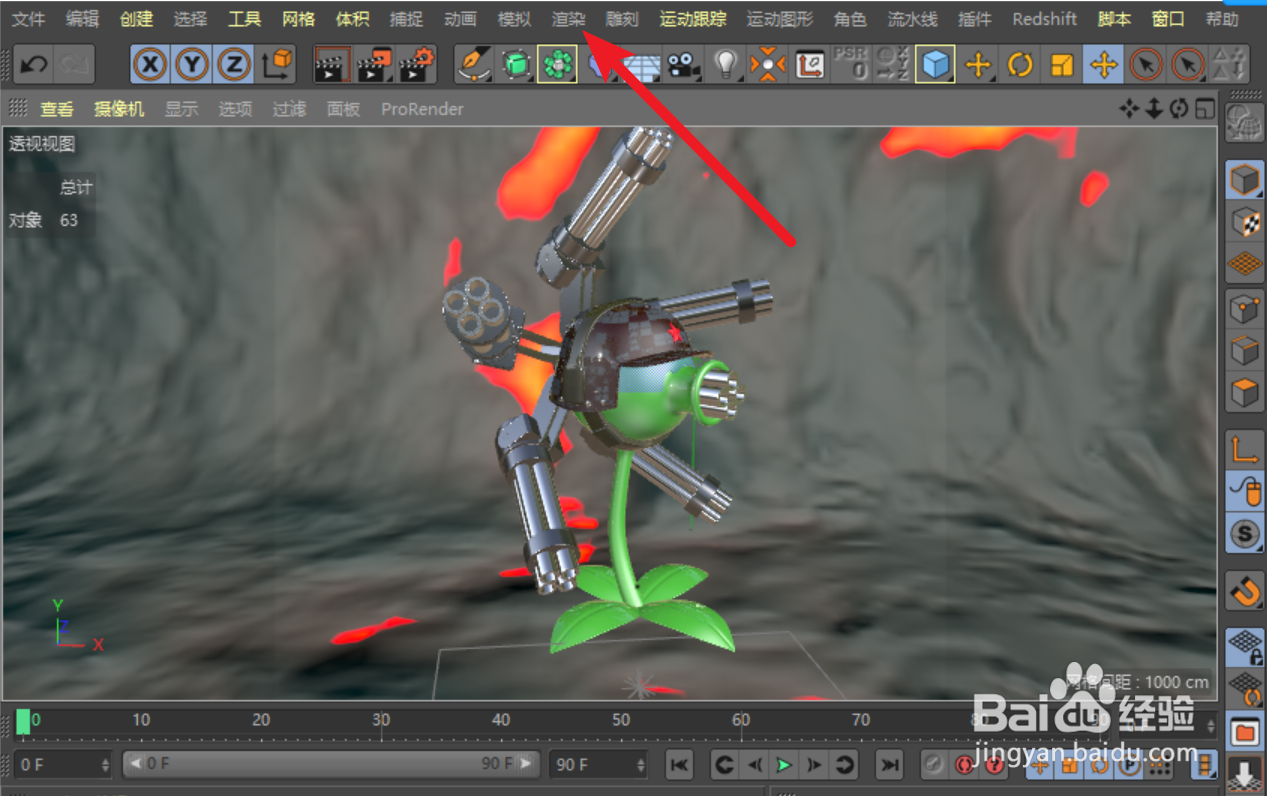Open the 模拟 menu
This screenshot has height=796, width=1267.
(x=514, y=19)
